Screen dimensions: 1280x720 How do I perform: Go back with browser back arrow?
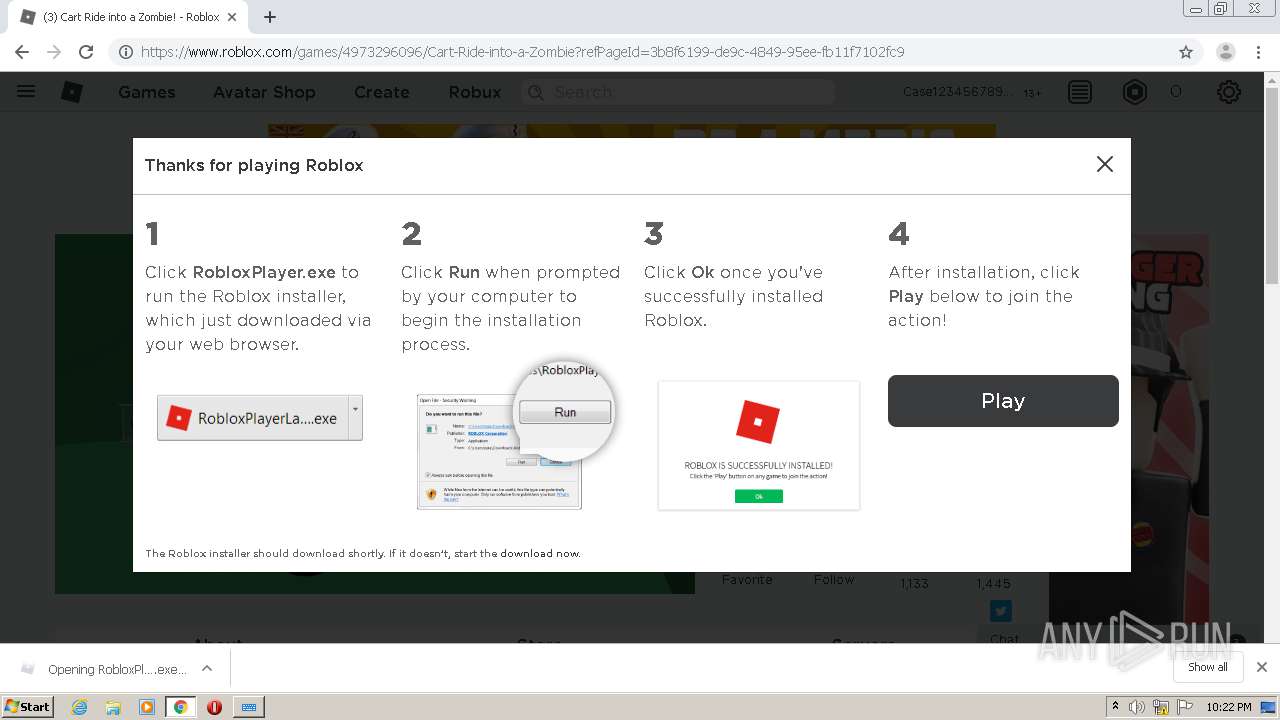point(22,52)
